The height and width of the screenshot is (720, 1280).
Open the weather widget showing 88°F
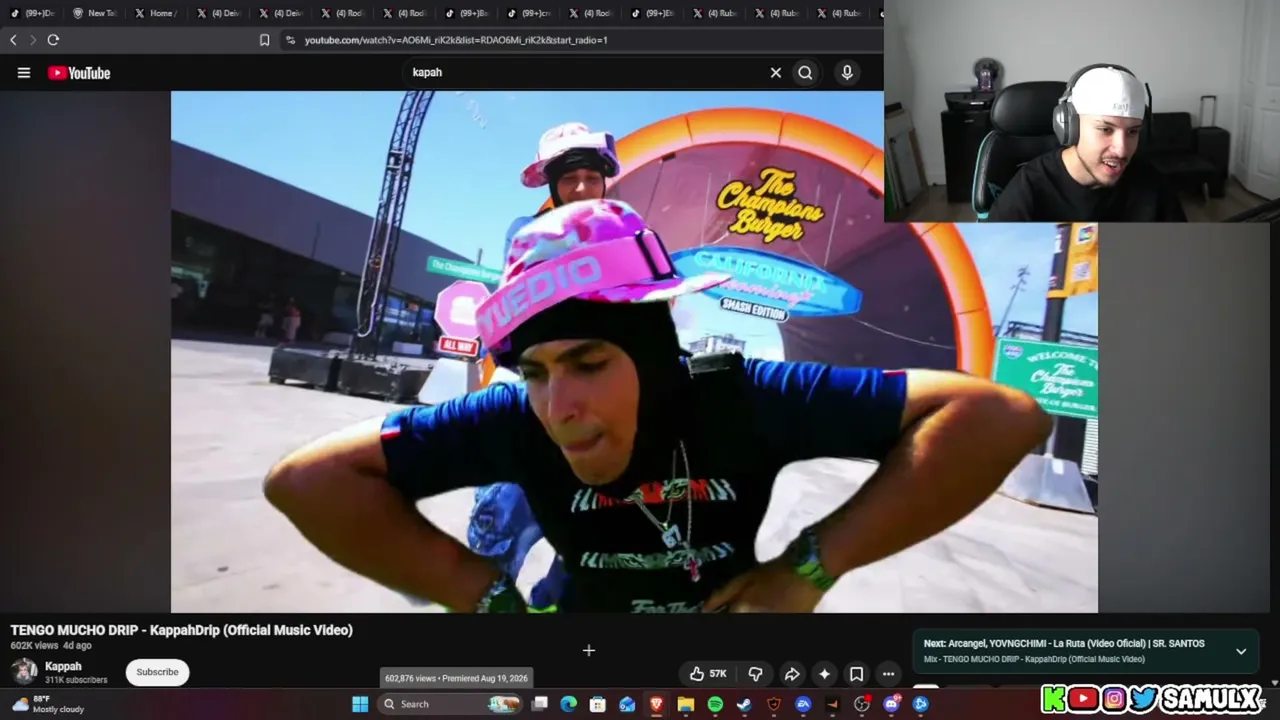coord(48,704)
